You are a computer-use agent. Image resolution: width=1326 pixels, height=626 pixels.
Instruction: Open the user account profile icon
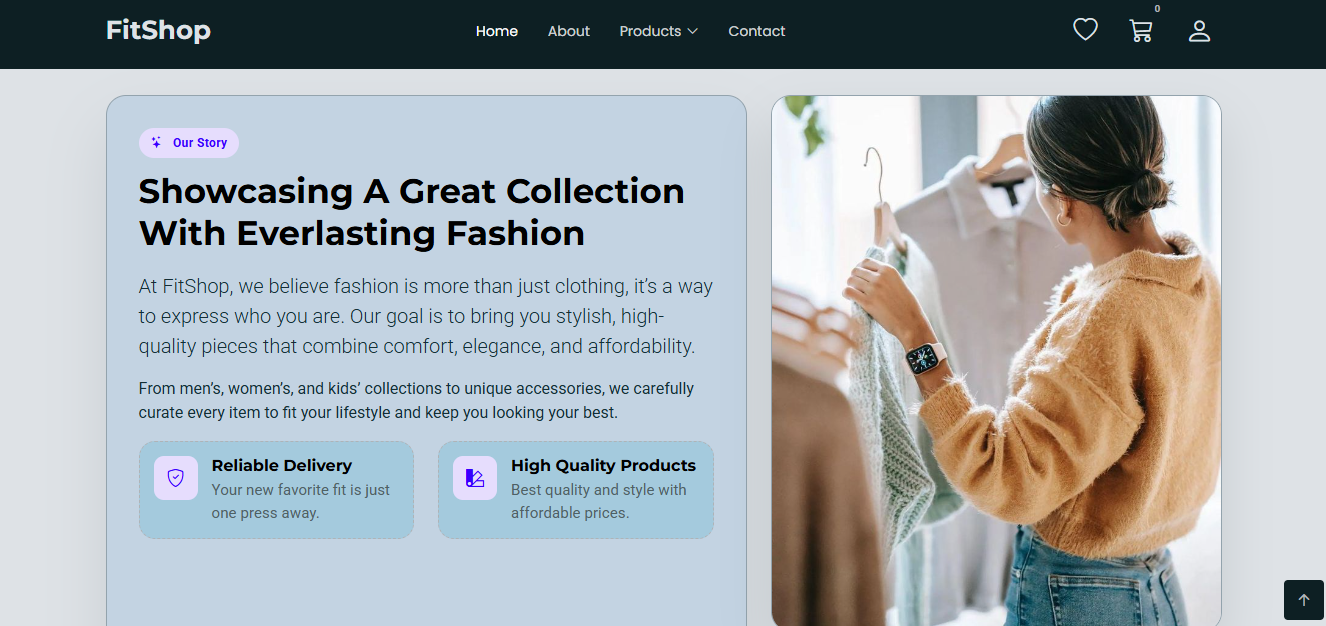[x=1199, y=31]
